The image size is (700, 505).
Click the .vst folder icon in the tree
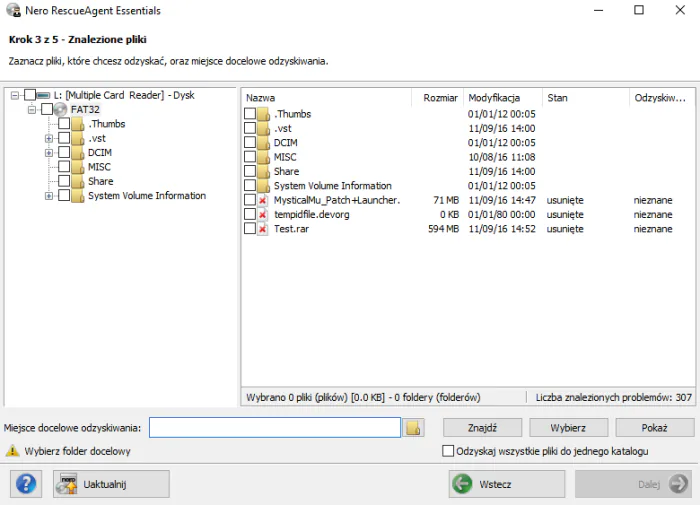(78, 138)
